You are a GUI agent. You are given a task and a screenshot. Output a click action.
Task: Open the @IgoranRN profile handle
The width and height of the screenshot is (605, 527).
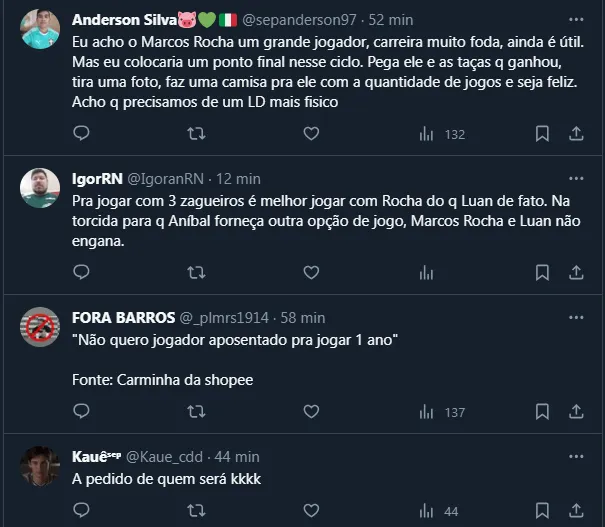pos(166,179)
